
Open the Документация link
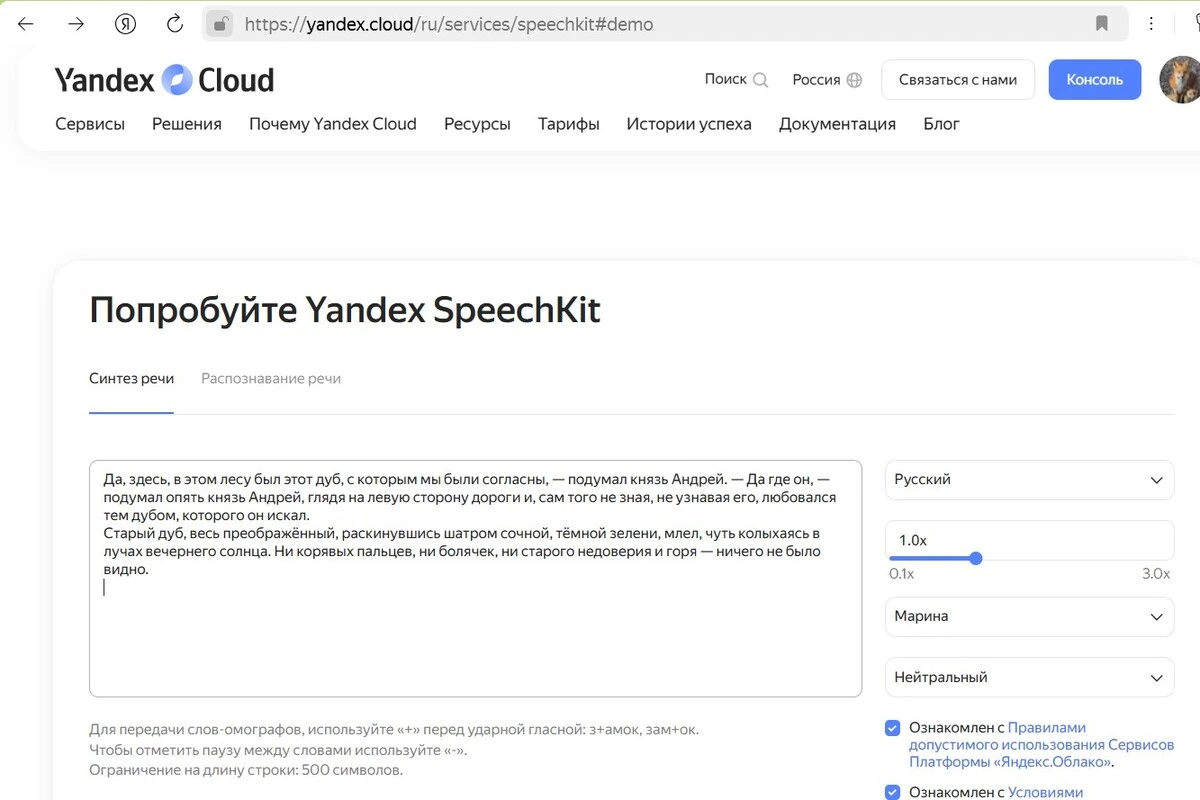click(x=837, y=124)
